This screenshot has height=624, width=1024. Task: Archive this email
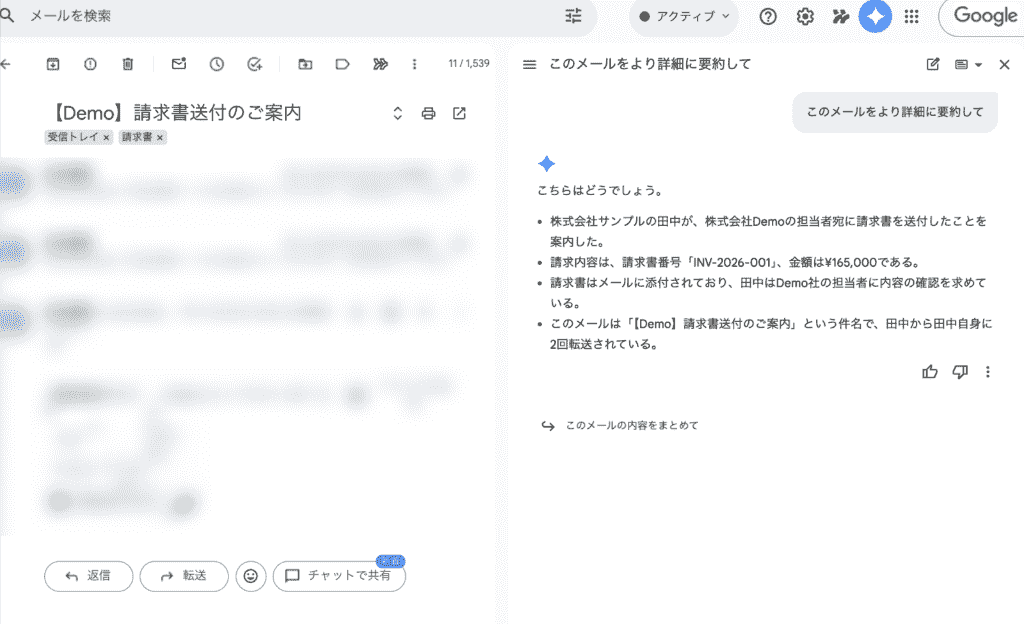pos(53,64)
